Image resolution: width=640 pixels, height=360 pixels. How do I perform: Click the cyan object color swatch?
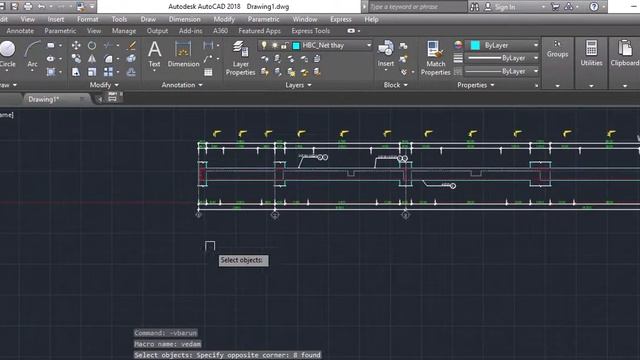click(475, 45)
